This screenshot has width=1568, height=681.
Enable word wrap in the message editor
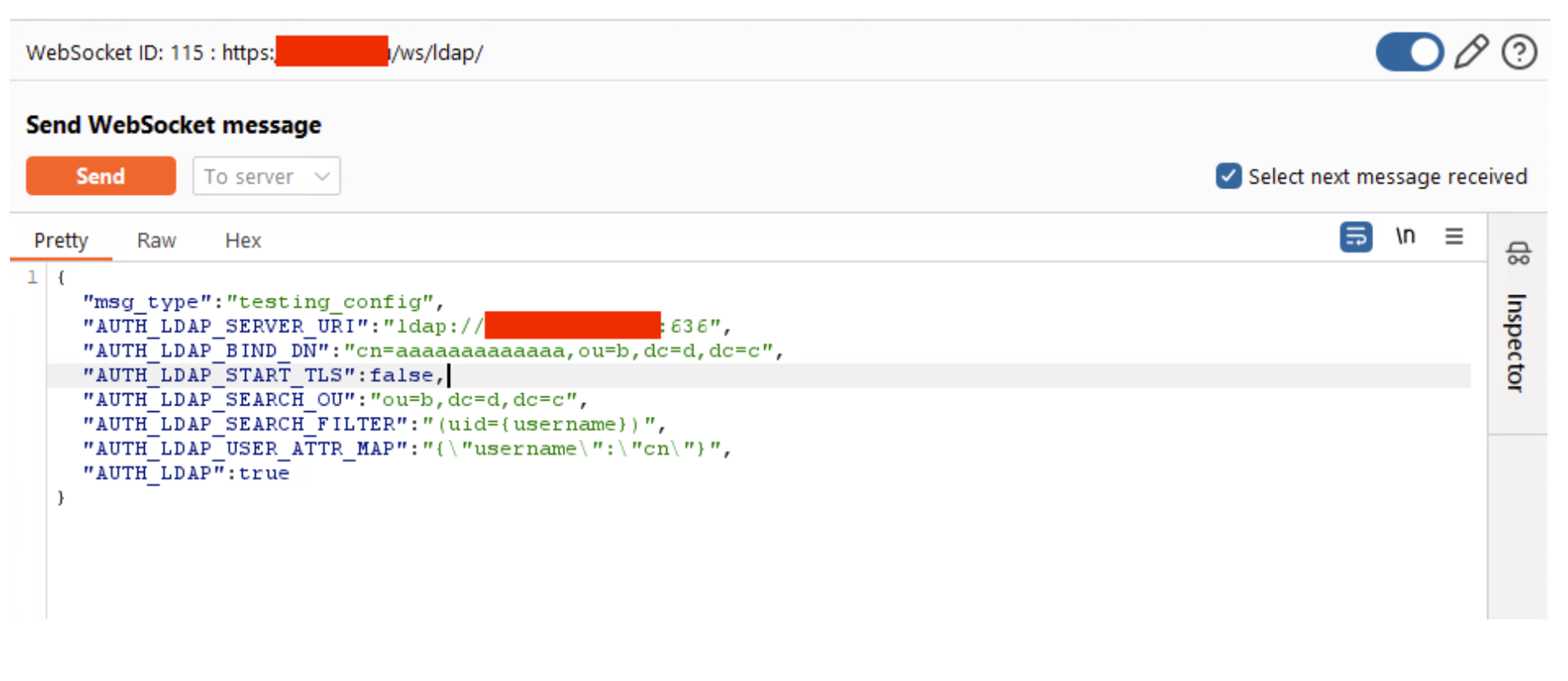tap(1355, 237)
